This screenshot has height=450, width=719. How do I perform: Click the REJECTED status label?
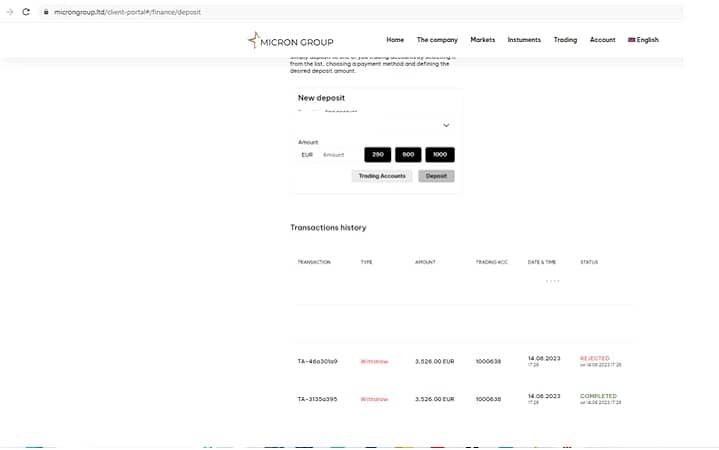(x=595, y=358)
